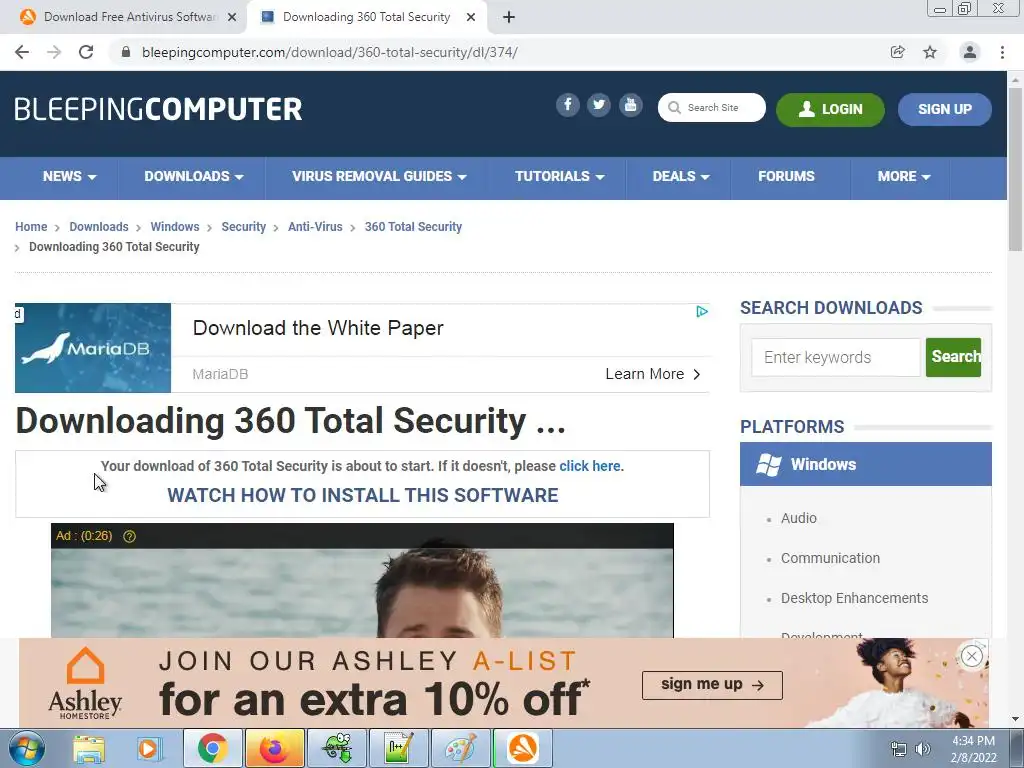
Task: Focus the Enter keywords search field
Action: tap(835, 357)
